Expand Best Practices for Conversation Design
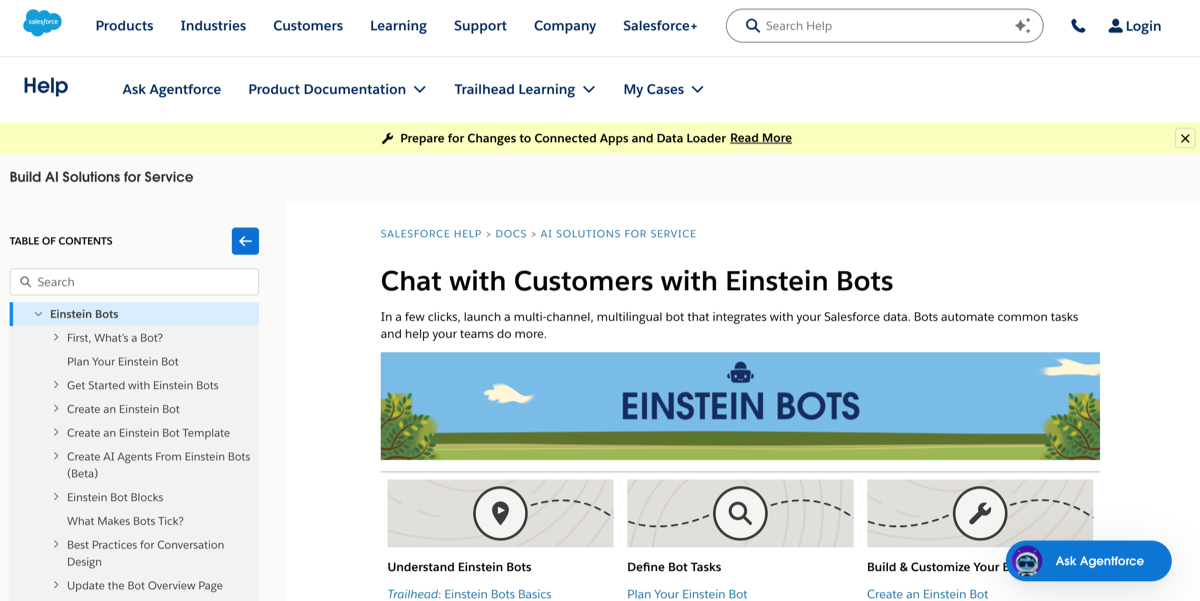 [x=57, y=544]
